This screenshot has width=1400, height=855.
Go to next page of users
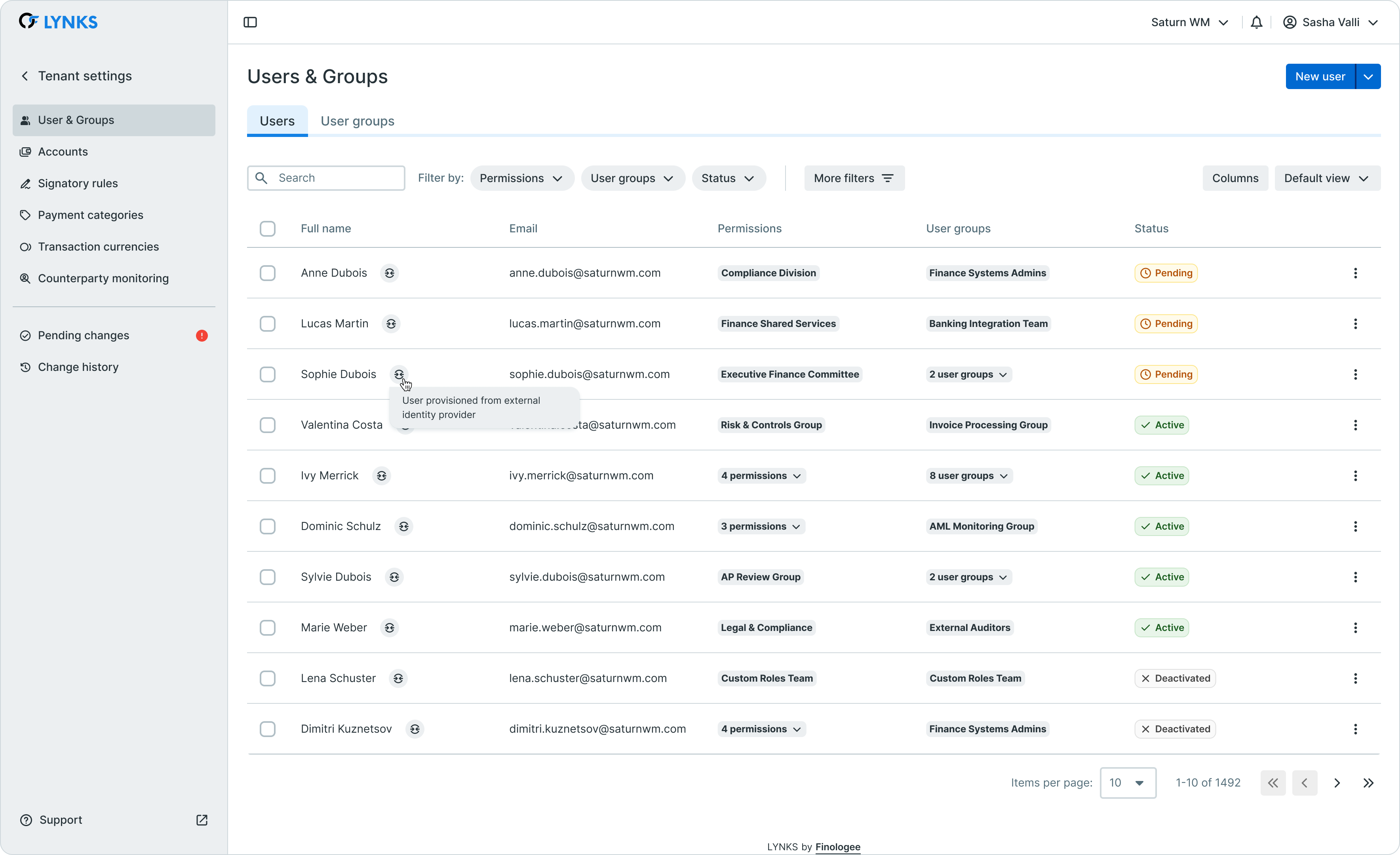(1336, 783)
